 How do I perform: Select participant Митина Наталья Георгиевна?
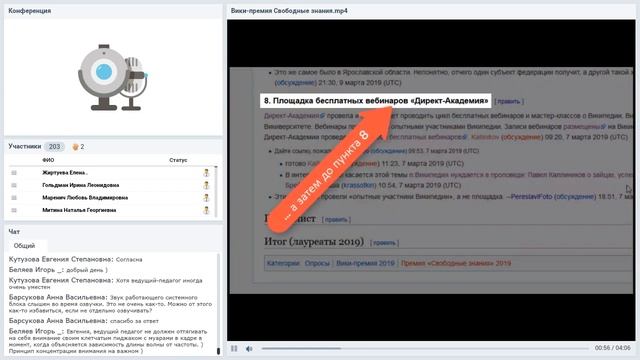point(79,210)
